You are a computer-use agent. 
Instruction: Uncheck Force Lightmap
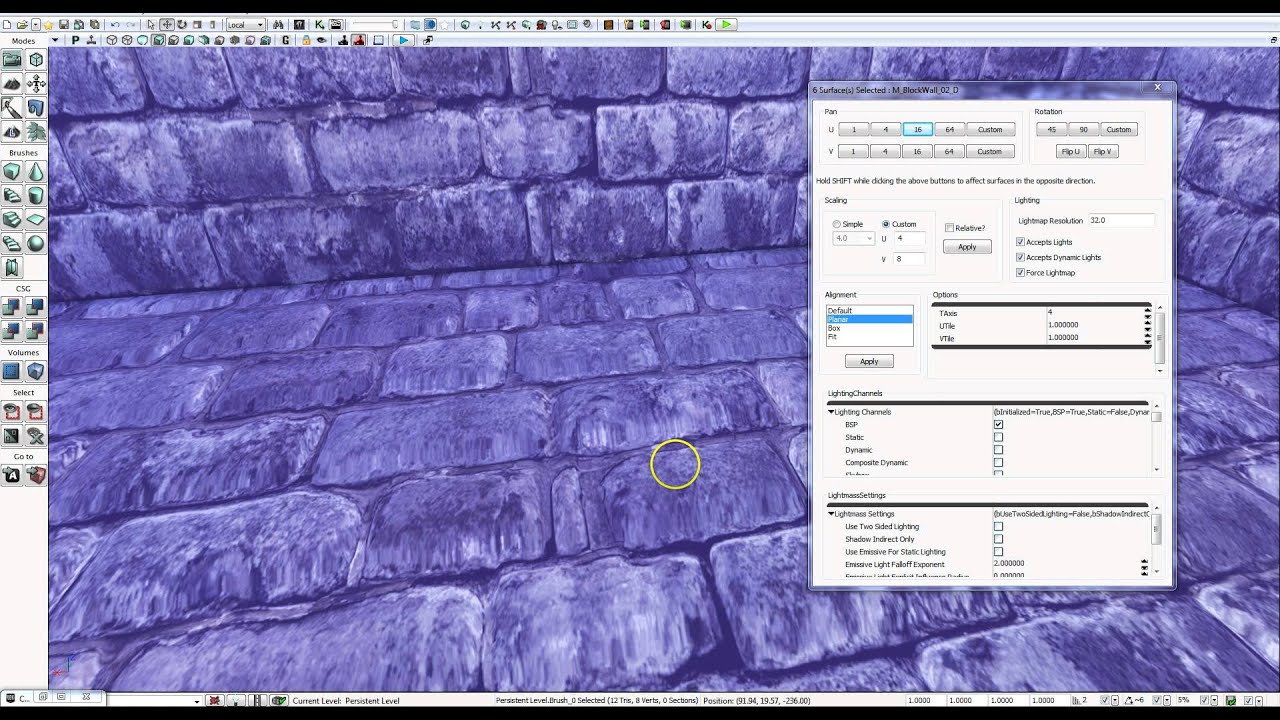point(1020,272)
